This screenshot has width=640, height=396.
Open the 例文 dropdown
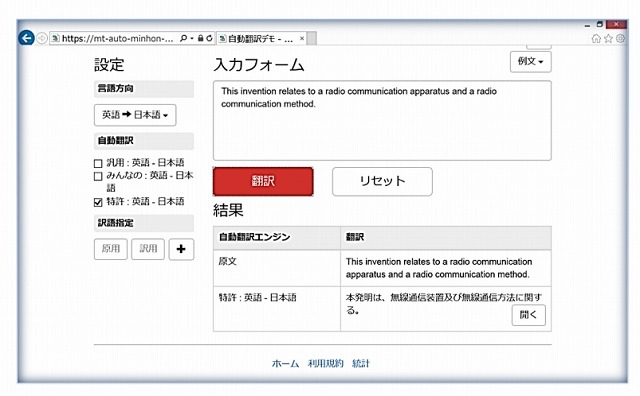tap(531, 62)
